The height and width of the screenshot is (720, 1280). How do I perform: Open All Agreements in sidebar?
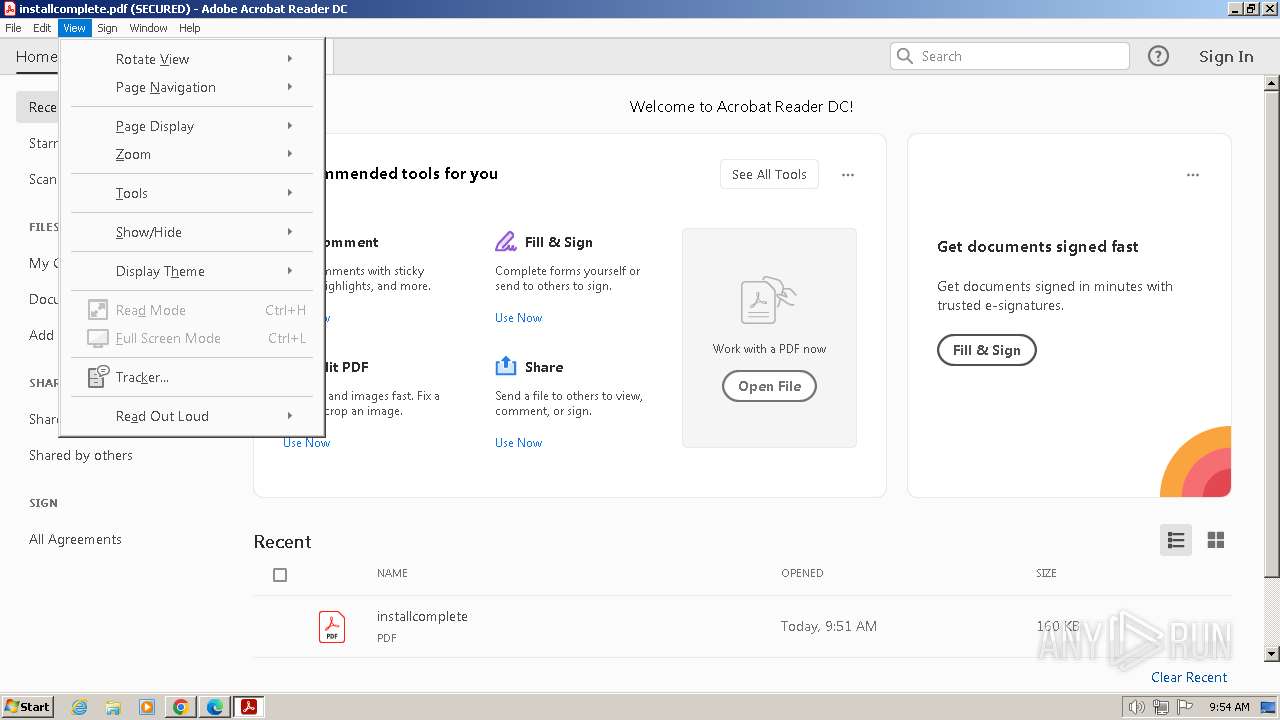pos(75,539)
